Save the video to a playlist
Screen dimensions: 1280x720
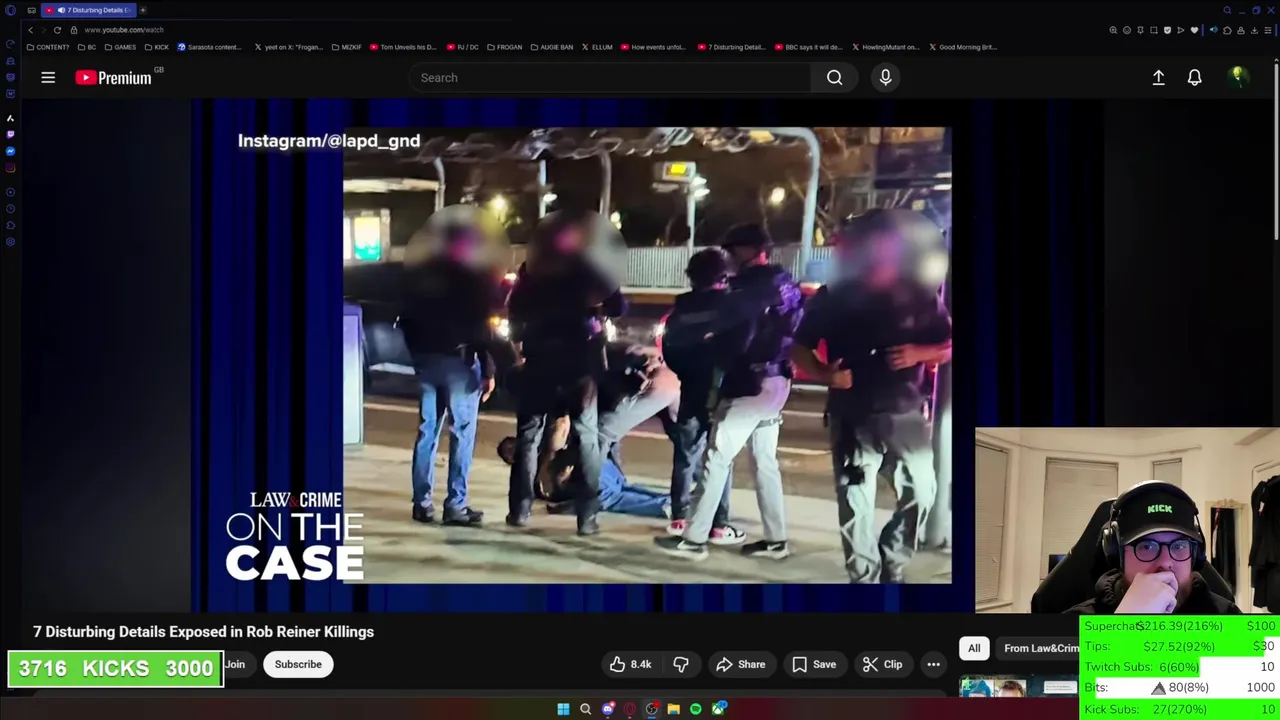814,664
